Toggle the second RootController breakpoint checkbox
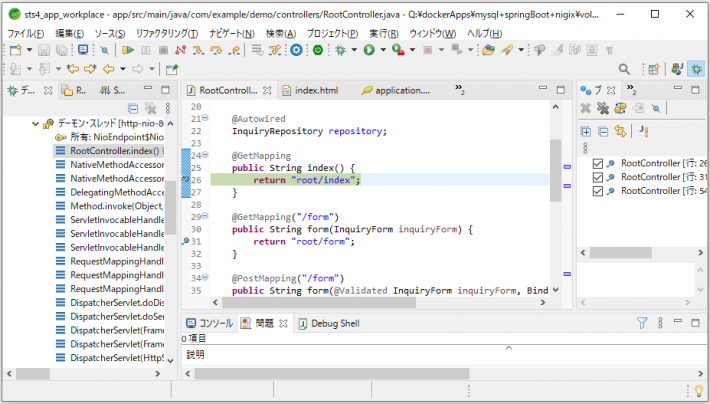The height and width of the screenshot is (404, 710). pyautogui.click(x=598, y=177)
